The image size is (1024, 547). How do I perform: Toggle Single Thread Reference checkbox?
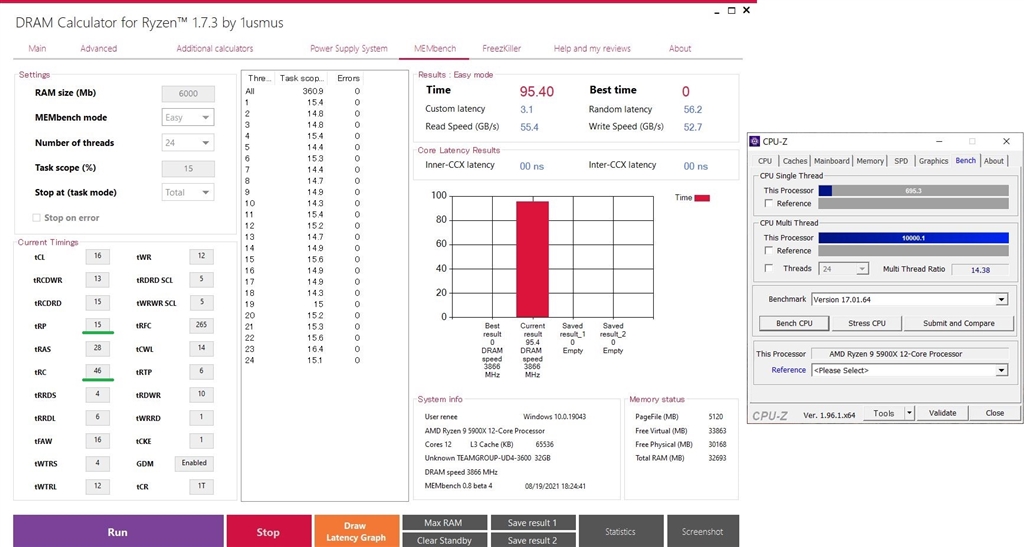coord(769,204)
